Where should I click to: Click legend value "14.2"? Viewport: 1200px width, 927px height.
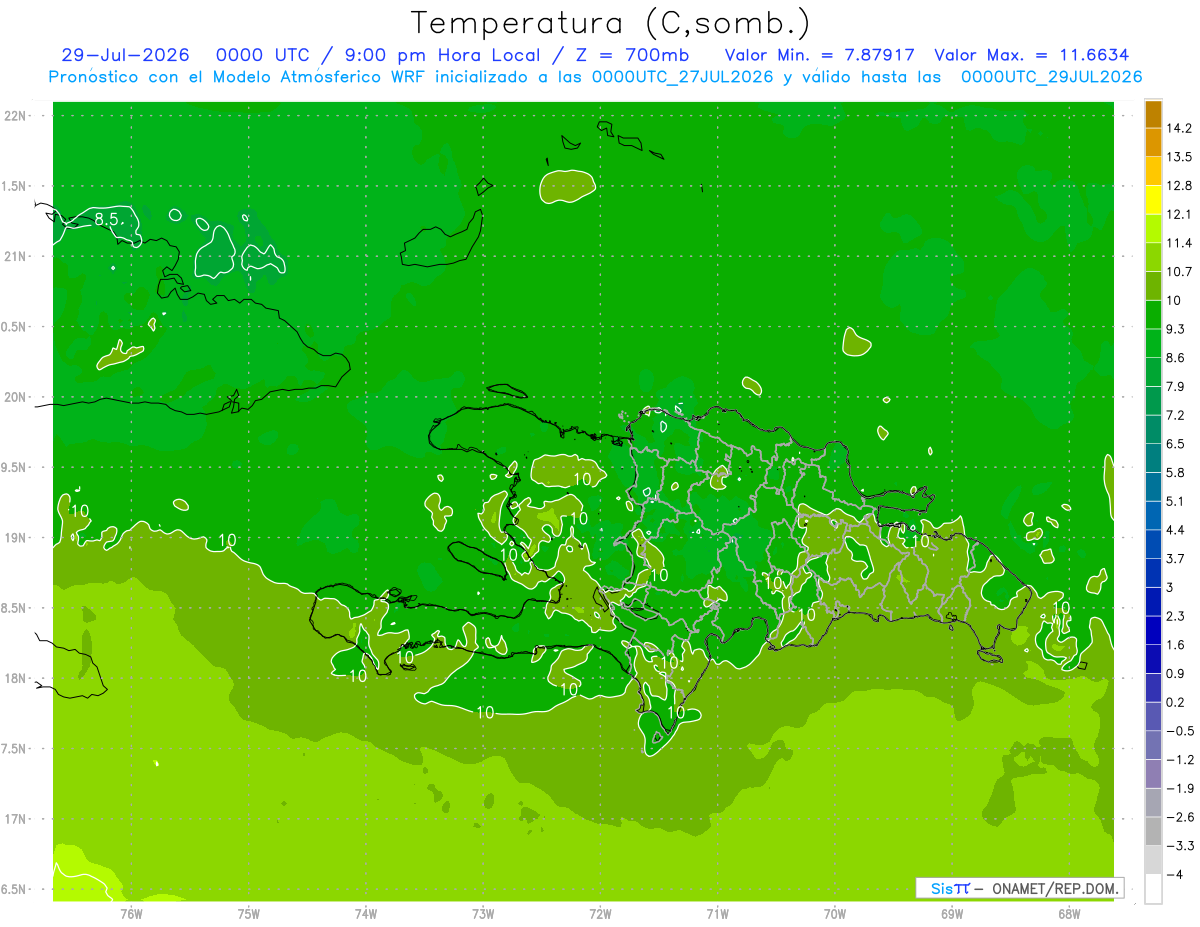(x=1179, y=128)
